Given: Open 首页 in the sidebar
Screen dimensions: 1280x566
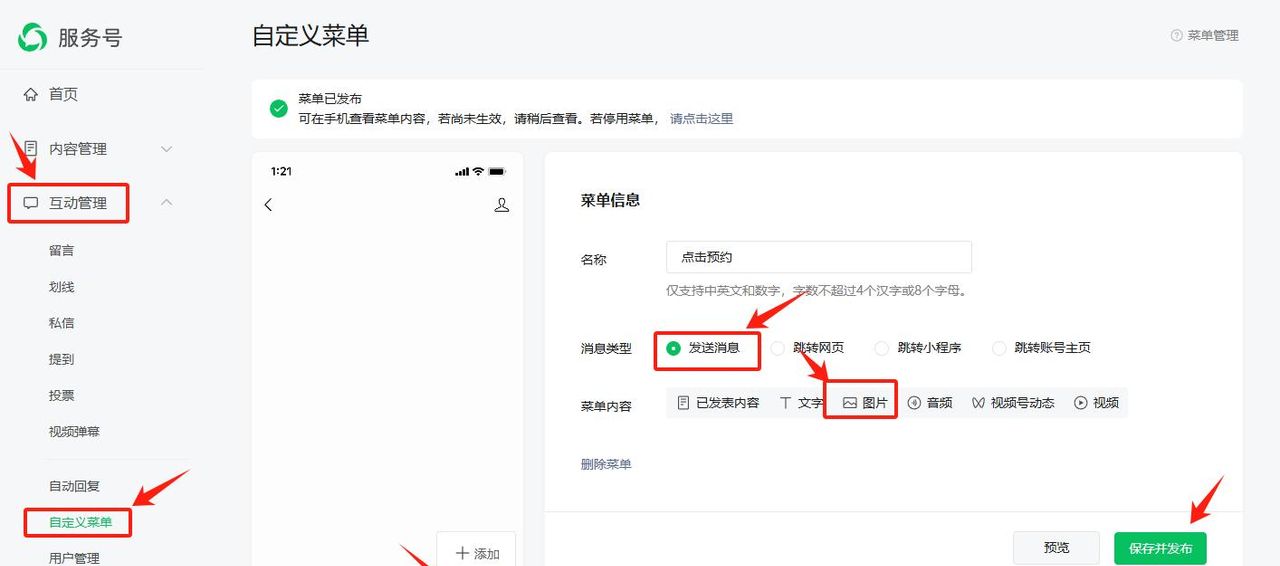Looking at the screenshot, I should coord(63,94).
